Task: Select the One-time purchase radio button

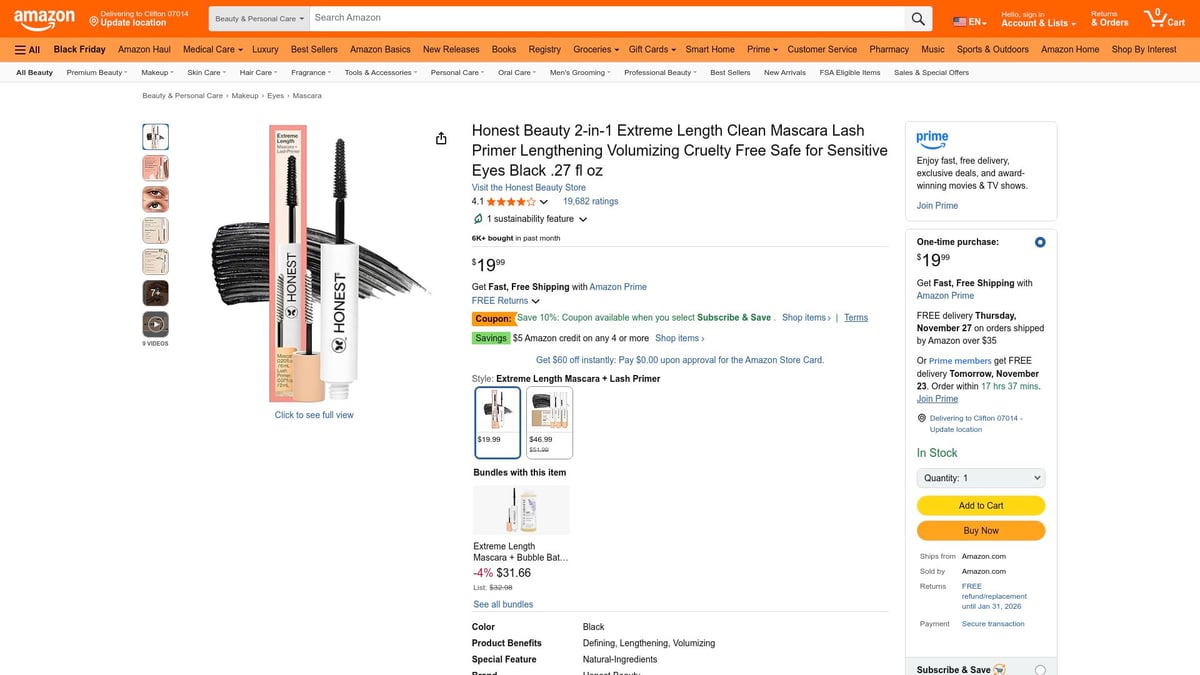Action: click(1039, 241)
